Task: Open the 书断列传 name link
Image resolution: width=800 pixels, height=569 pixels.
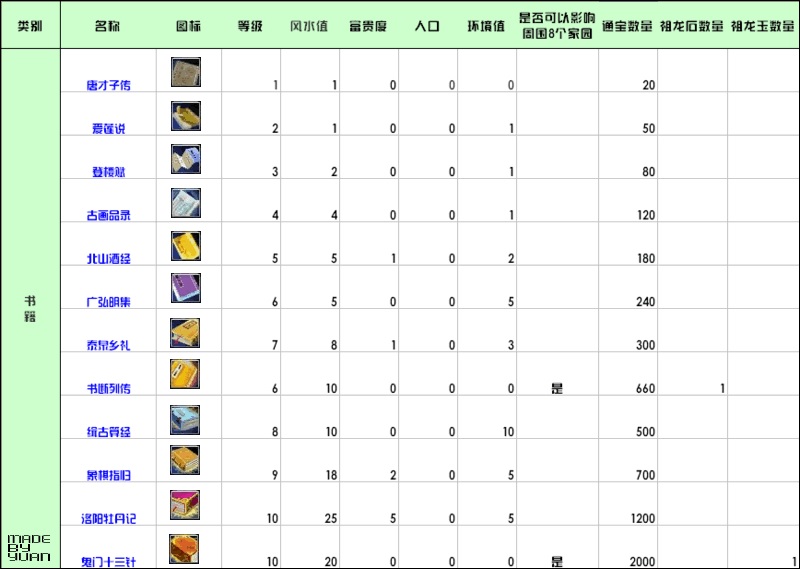Action: click(x=108, y=389)
